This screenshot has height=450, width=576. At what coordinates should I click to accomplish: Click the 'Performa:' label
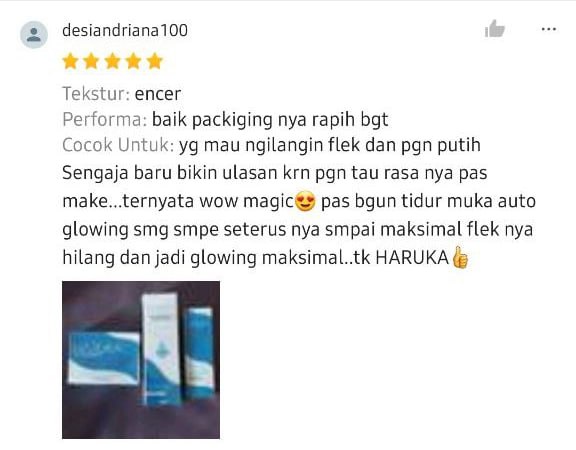pos(105,119)
